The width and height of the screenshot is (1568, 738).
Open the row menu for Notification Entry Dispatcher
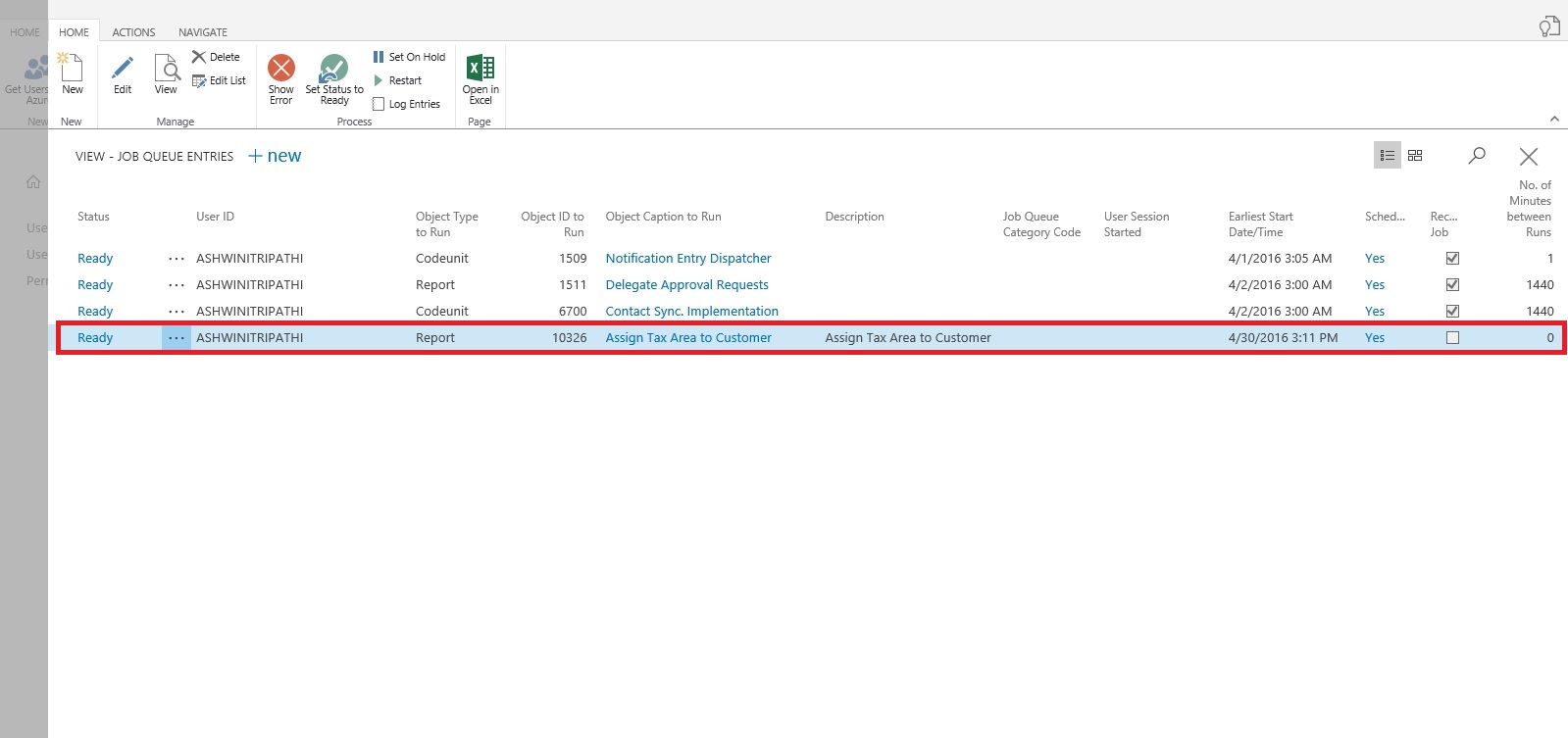177,259
